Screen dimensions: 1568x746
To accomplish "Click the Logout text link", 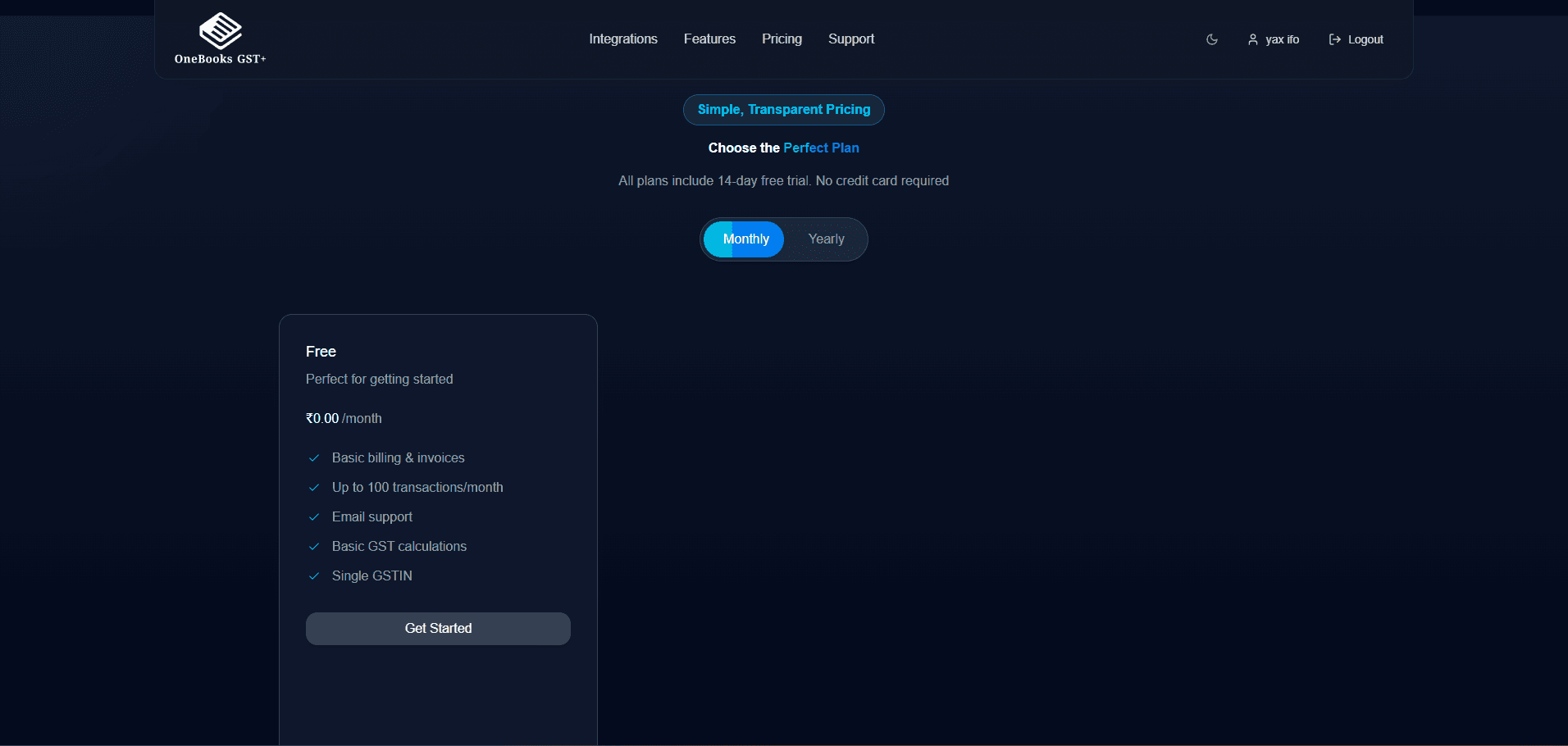I will tap(1365, 39).
